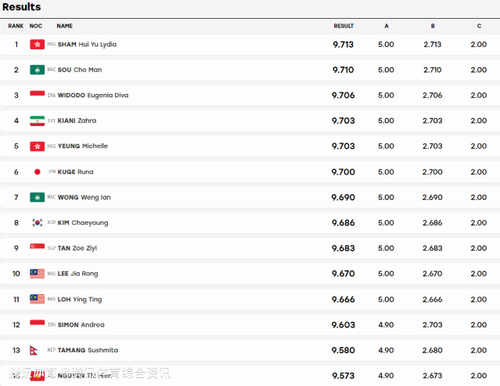Click the RESULT column header

click(344, 26)
